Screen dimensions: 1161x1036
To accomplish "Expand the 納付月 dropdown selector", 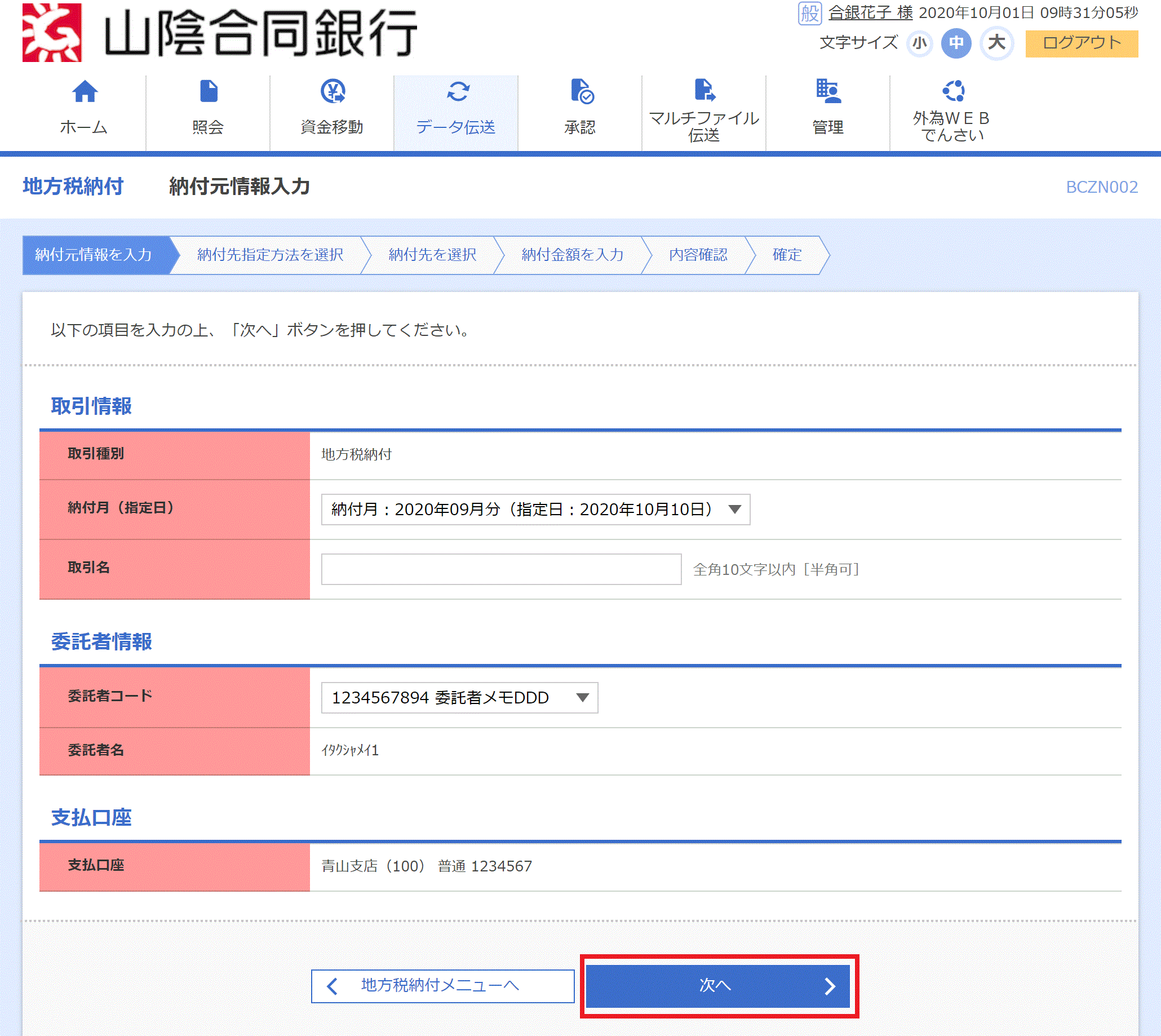I will [735, 509].
